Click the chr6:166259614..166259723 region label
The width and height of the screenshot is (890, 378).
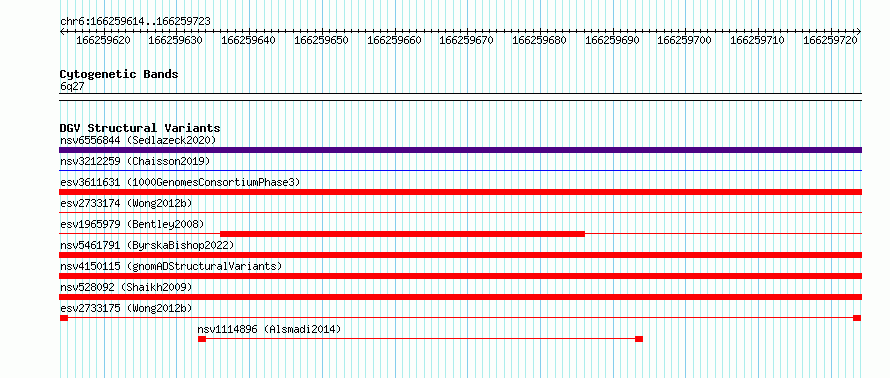coord(135,21)
